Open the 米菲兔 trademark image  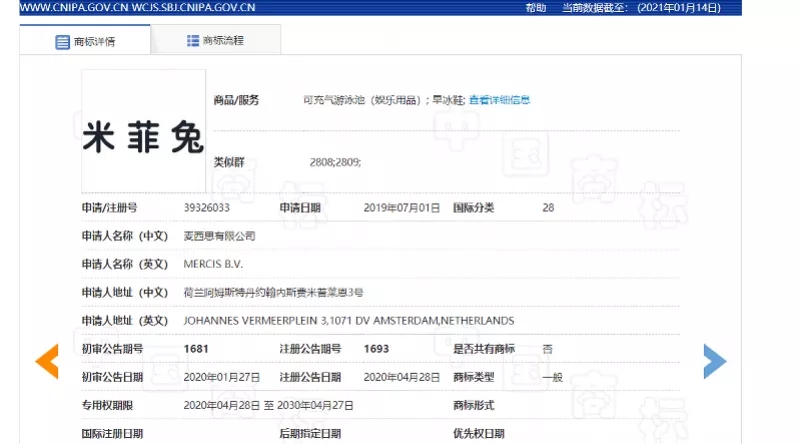143,131
